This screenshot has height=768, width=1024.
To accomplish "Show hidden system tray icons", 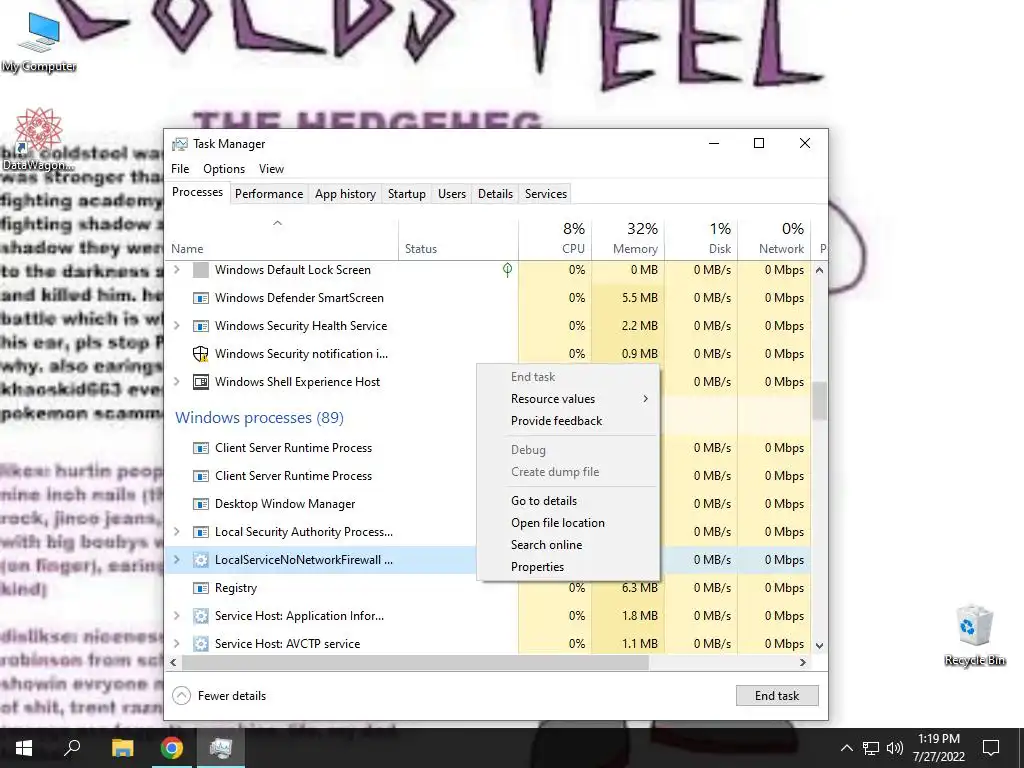I will pyautogui.click(x=846, y=748).
